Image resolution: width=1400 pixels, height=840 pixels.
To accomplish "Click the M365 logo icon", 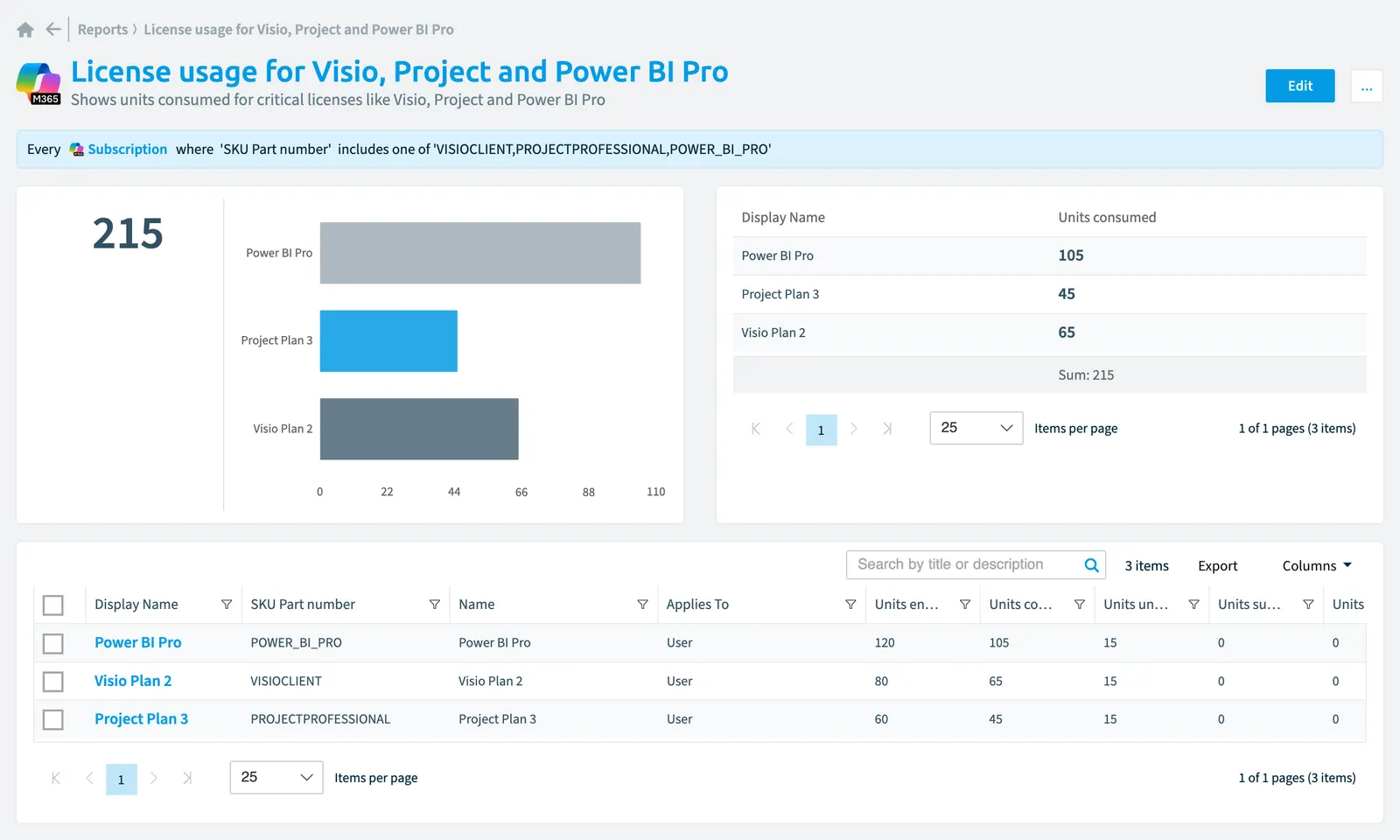I will coord(38,83).
